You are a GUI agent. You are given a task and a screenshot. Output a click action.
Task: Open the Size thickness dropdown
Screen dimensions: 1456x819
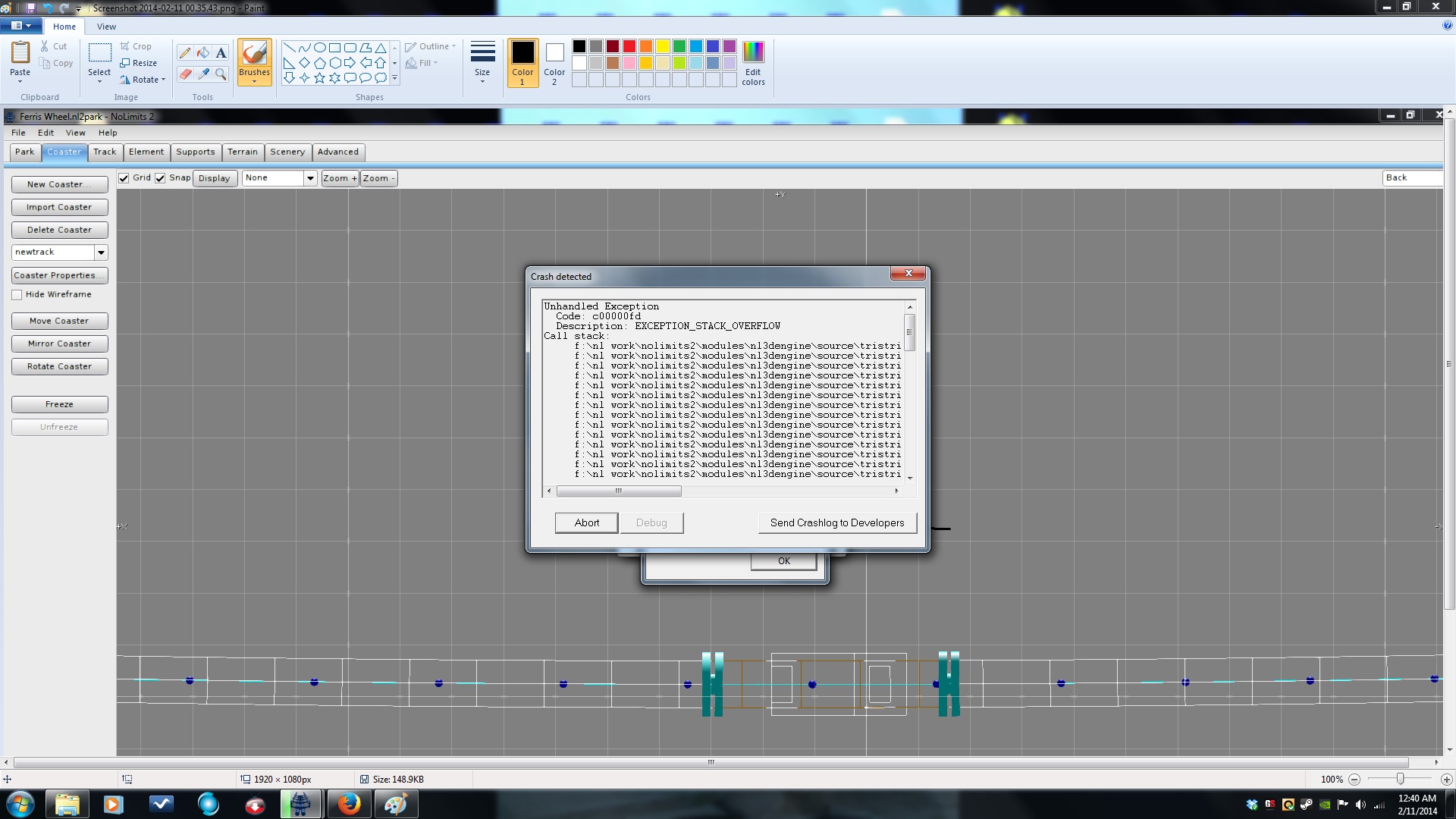(482, 63)
